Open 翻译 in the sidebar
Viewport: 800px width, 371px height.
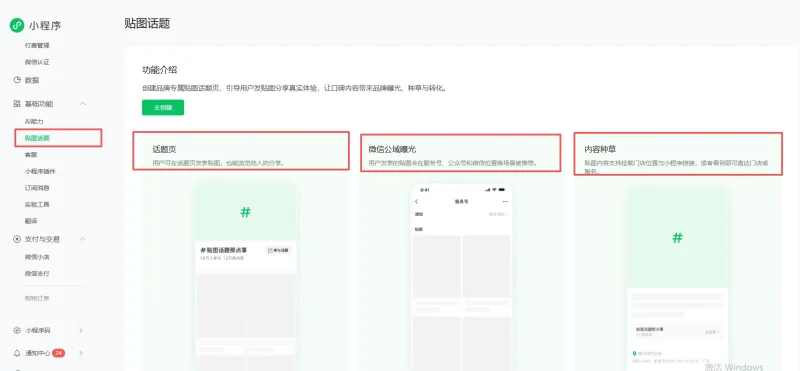pyautogui.click(x=31, y=221)
